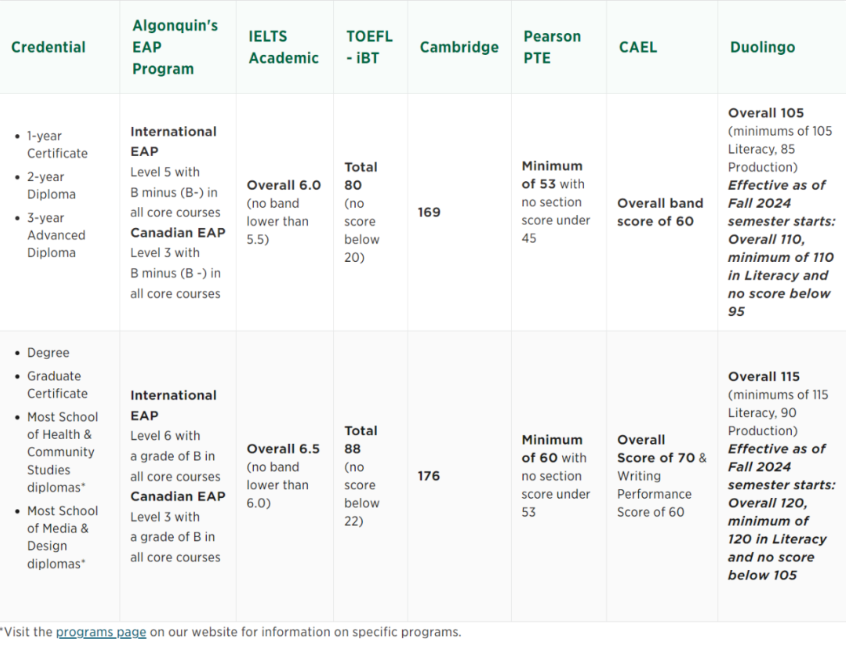Screen dimensions: 854x653
Task: Click the Overall 6.0 IELTS text
Action: coord(283,185)
